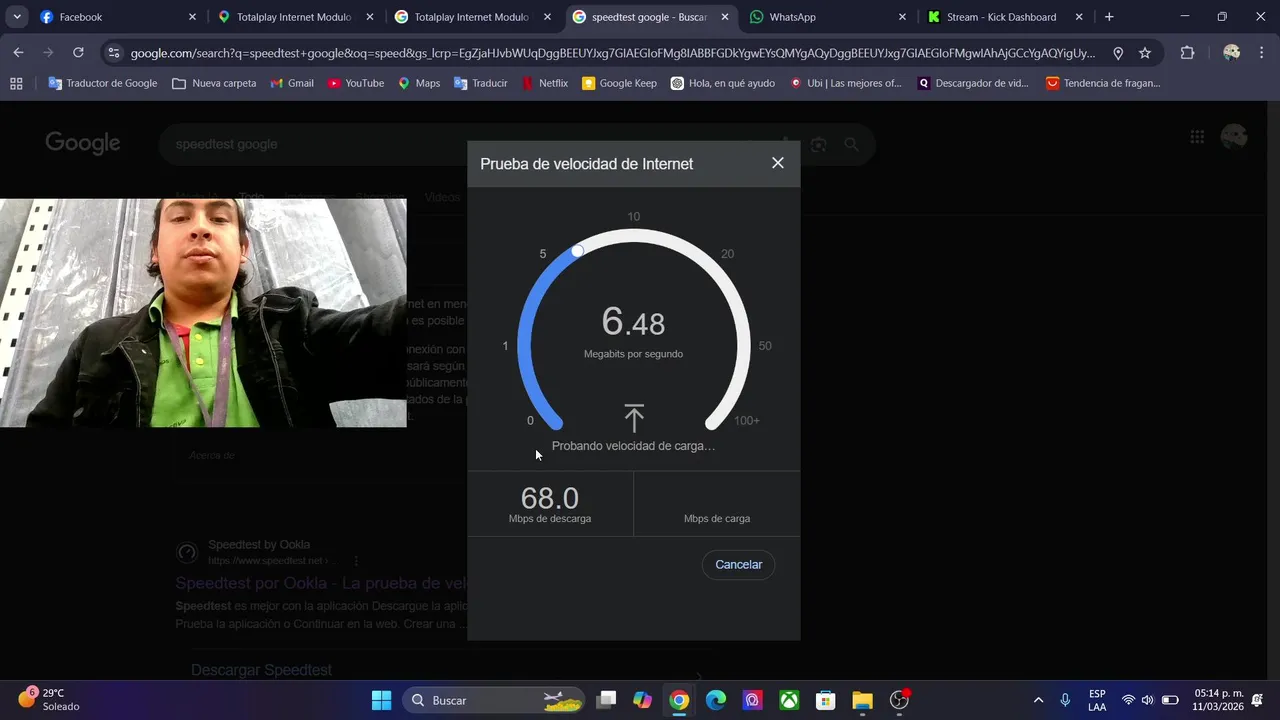Open the weather widget showing 29°C
The height and width of the screenshot is (720, 1280).
click(x=50, y=699)
